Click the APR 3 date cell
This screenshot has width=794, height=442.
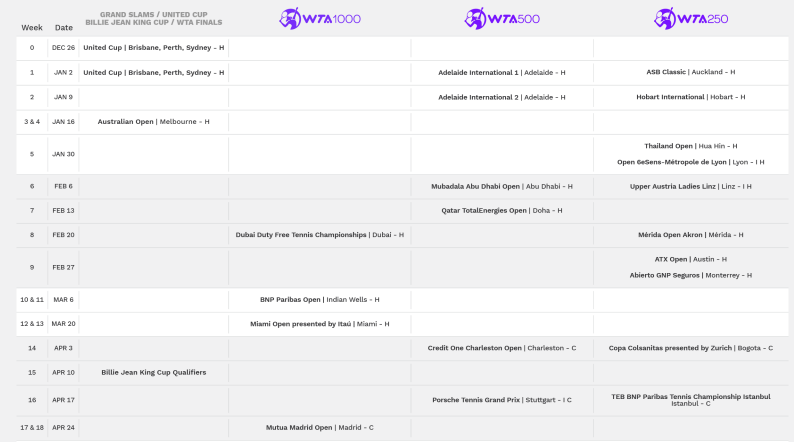63,348
